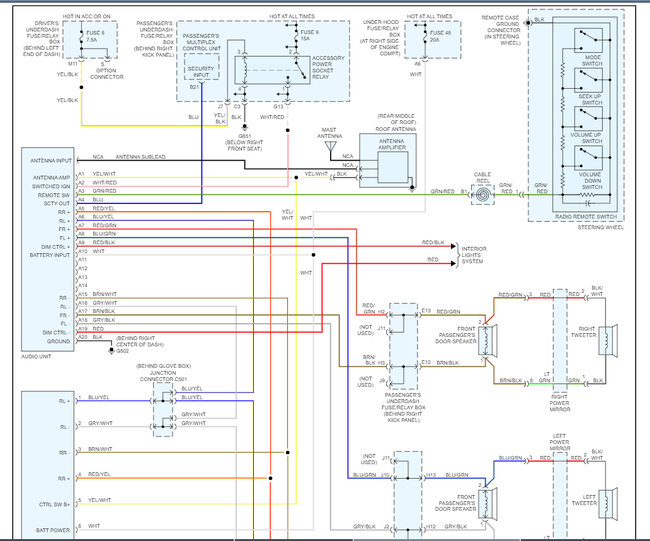This screenshot has width=650, height=541.
Task: Click the 'ANTENNA AMP' pin label
Action: point(51,177)
